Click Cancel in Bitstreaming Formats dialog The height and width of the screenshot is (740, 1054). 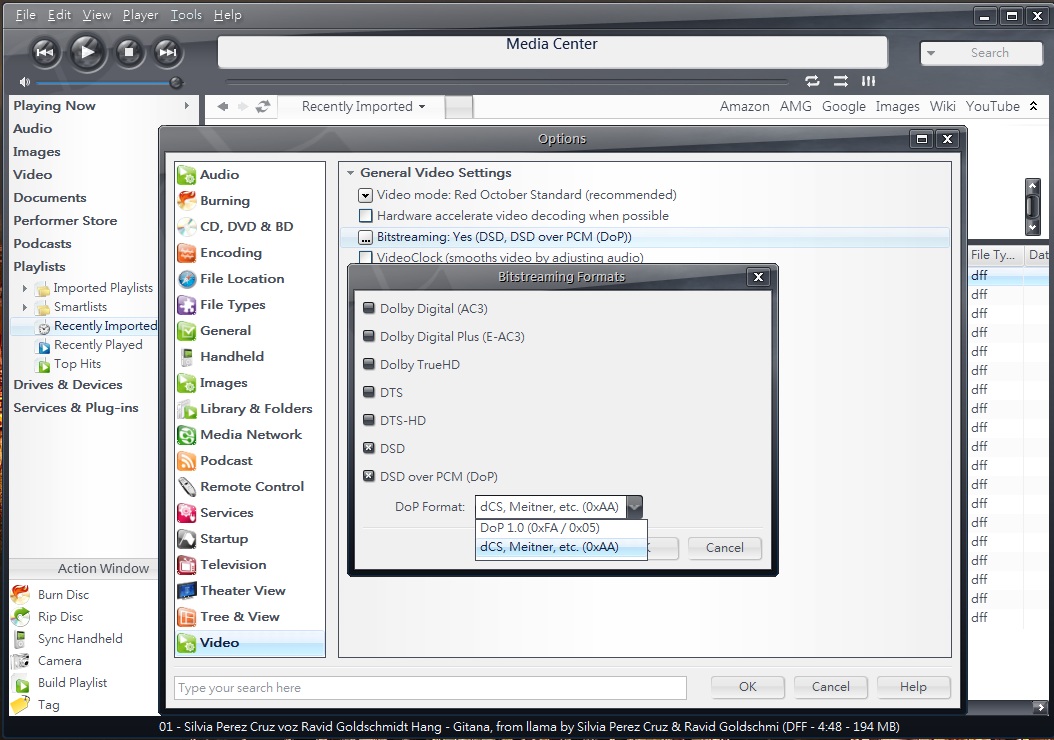point(724,548)
